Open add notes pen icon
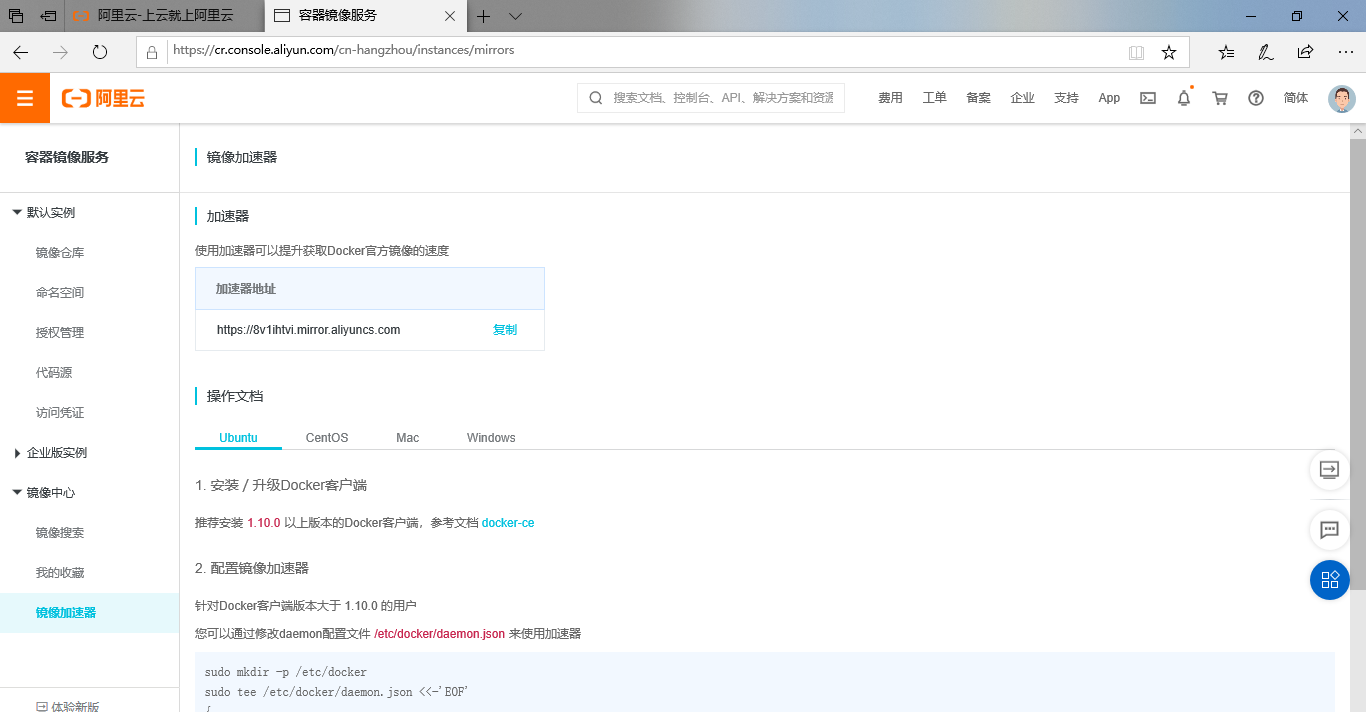This screenshot has width=1366, height=712. pyautogui.click(x=1266, y=52)
